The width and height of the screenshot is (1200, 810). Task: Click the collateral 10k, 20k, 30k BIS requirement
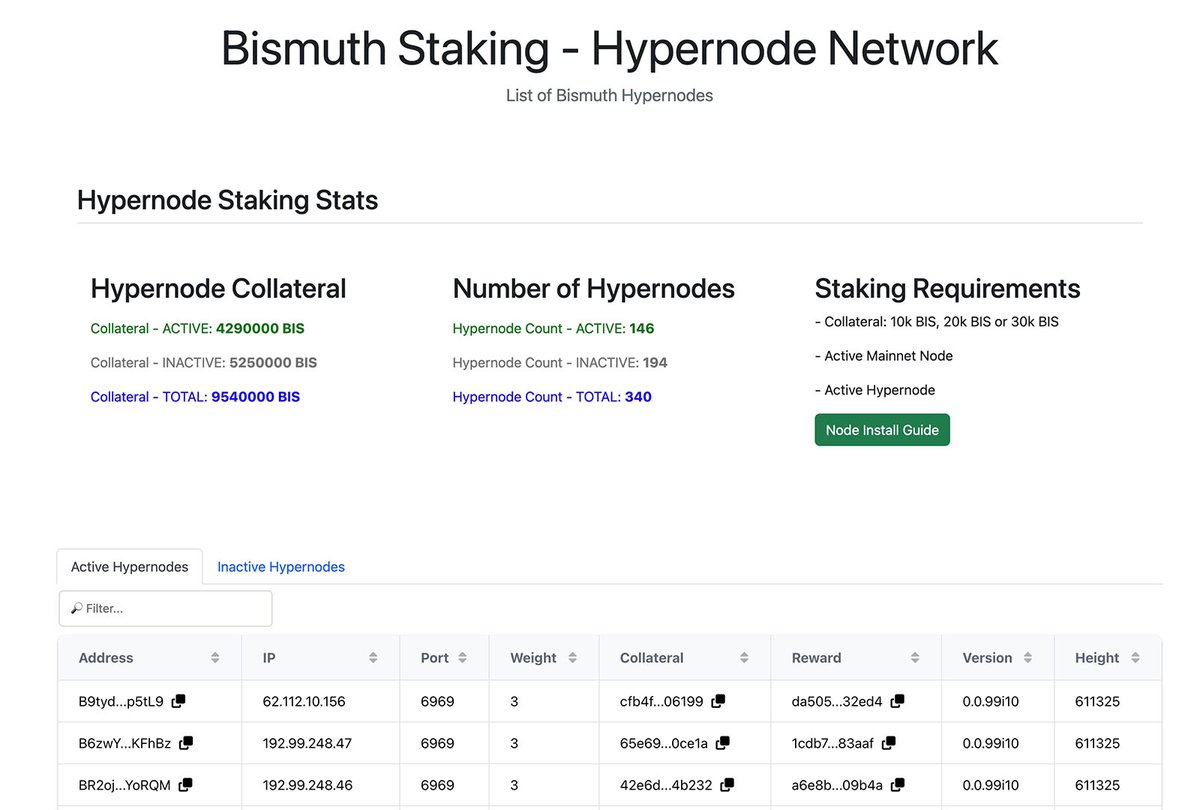(x=937, y=322)
